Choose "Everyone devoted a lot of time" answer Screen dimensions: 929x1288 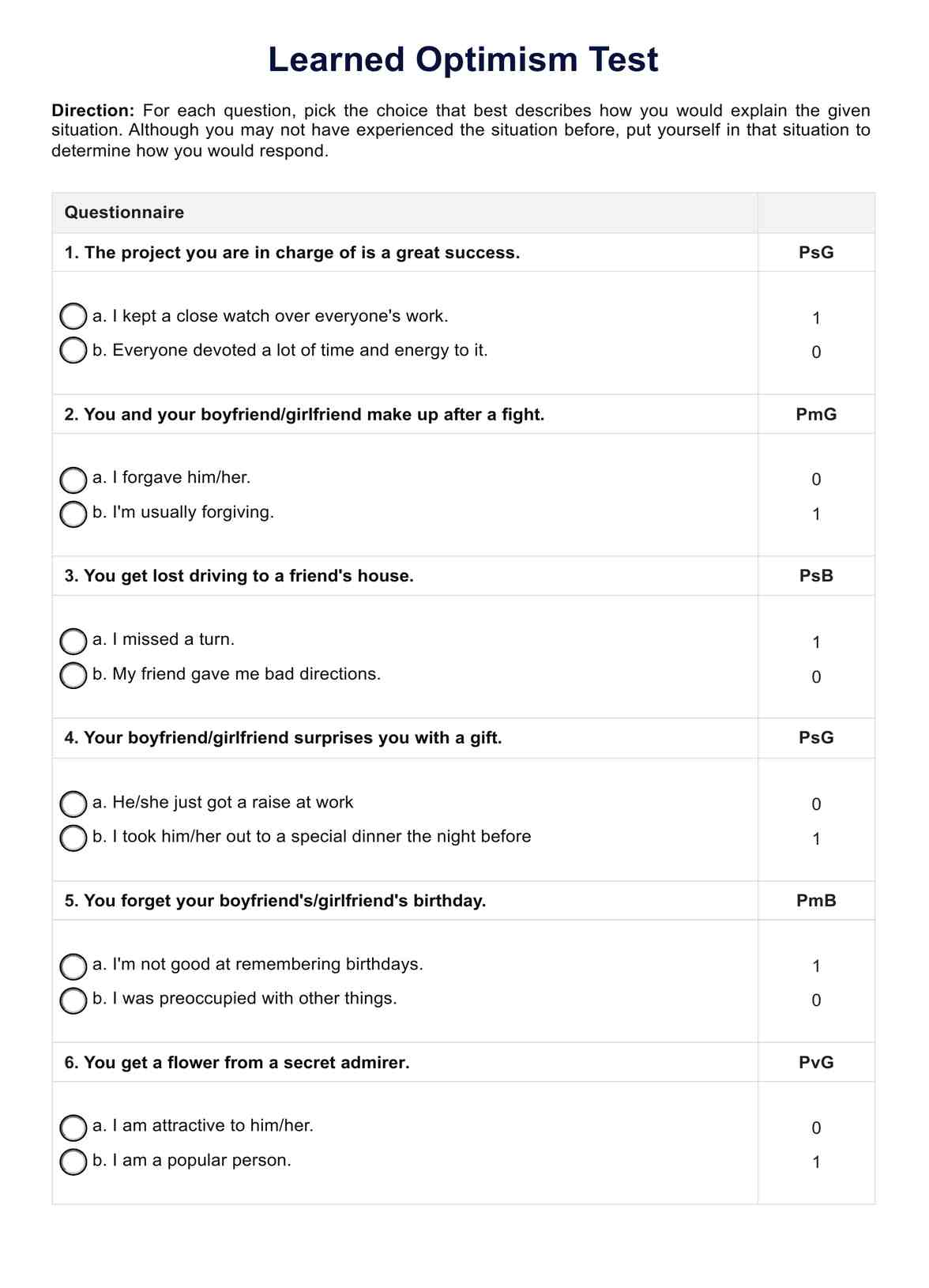click(x=73, y=350)
